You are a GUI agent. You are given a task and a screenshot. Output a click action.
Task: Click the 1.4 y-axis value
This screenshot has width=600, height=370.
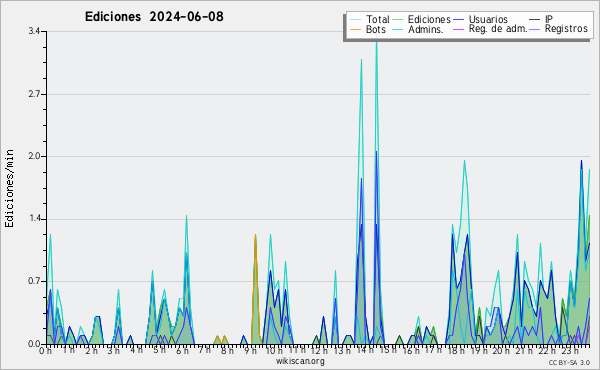coord(34,219)
